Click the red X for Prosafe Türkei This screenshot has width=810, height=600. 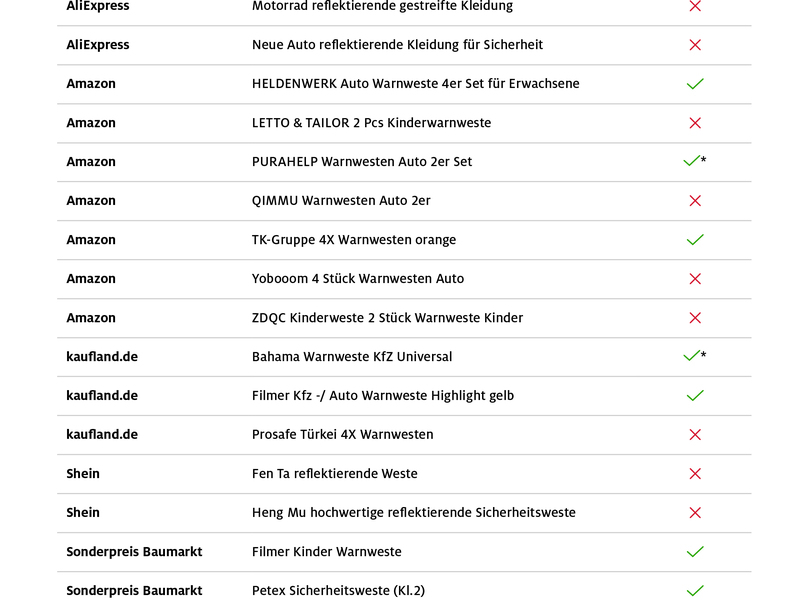[695, 435]
